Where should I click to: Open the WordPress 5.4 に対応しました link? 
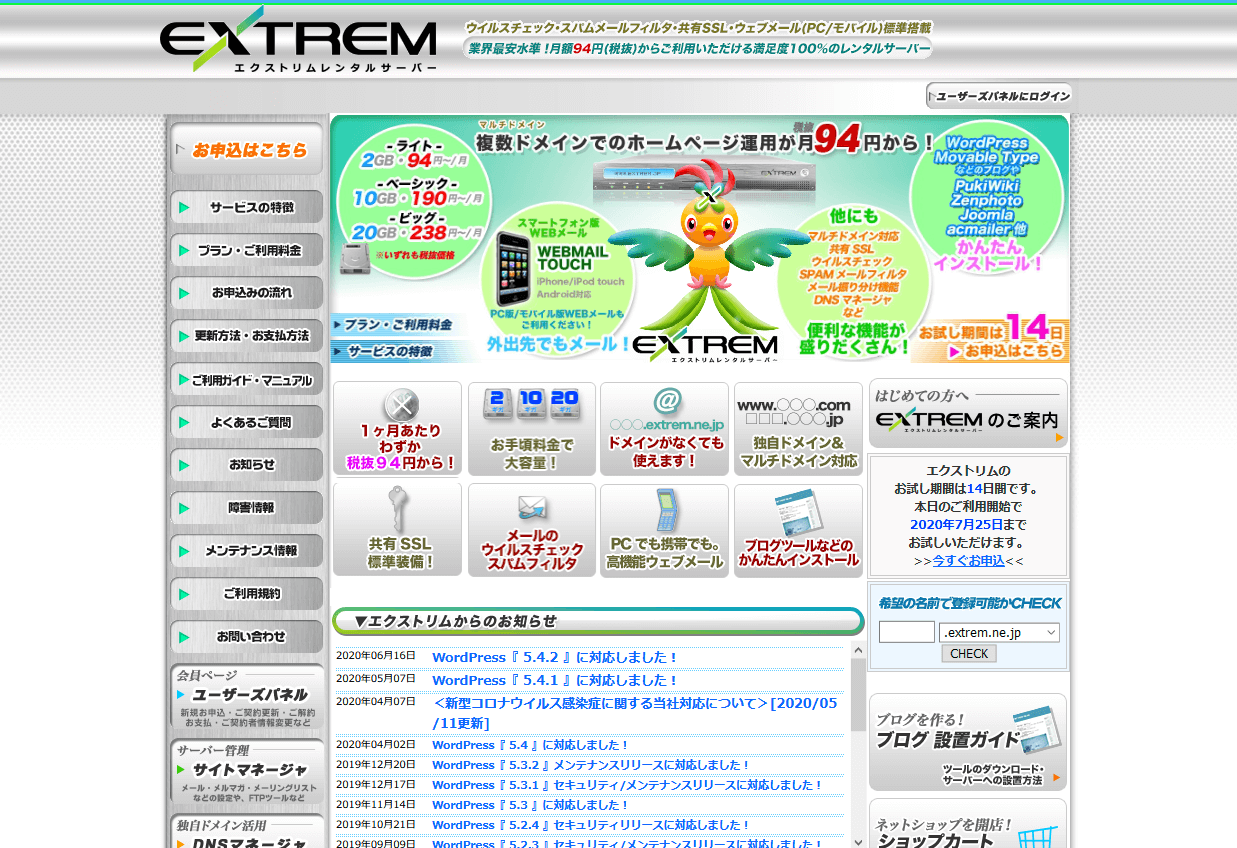[530, 745]
